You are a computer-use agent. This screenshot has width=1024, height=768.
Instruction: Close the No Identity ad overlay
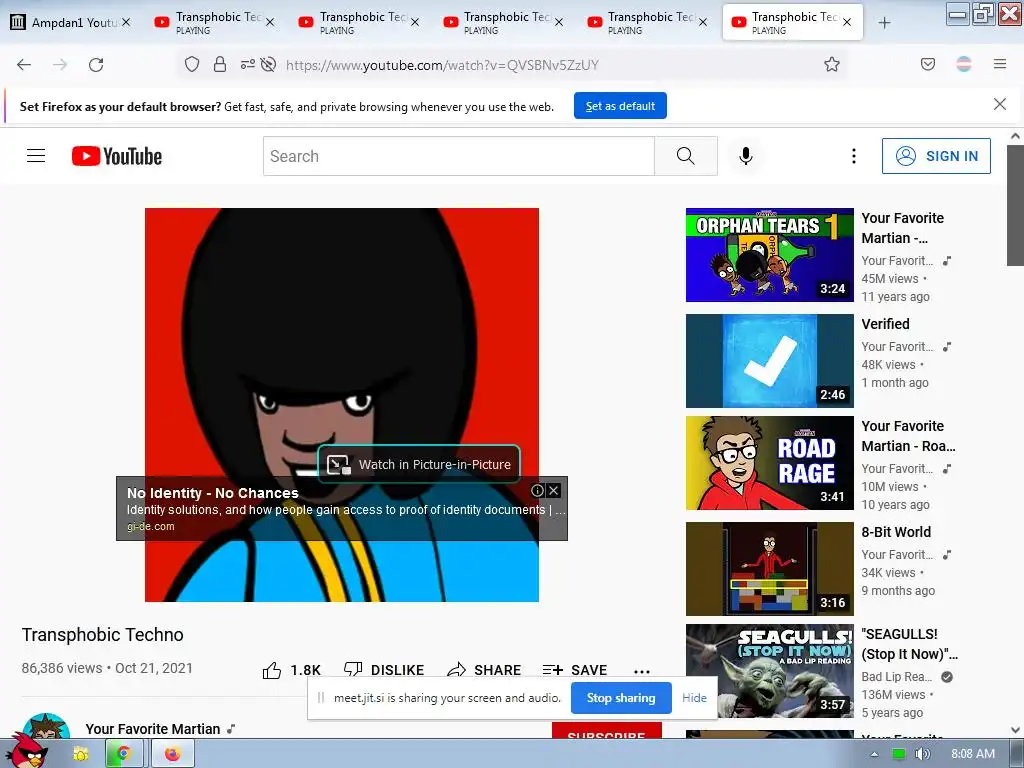point(553,490)
